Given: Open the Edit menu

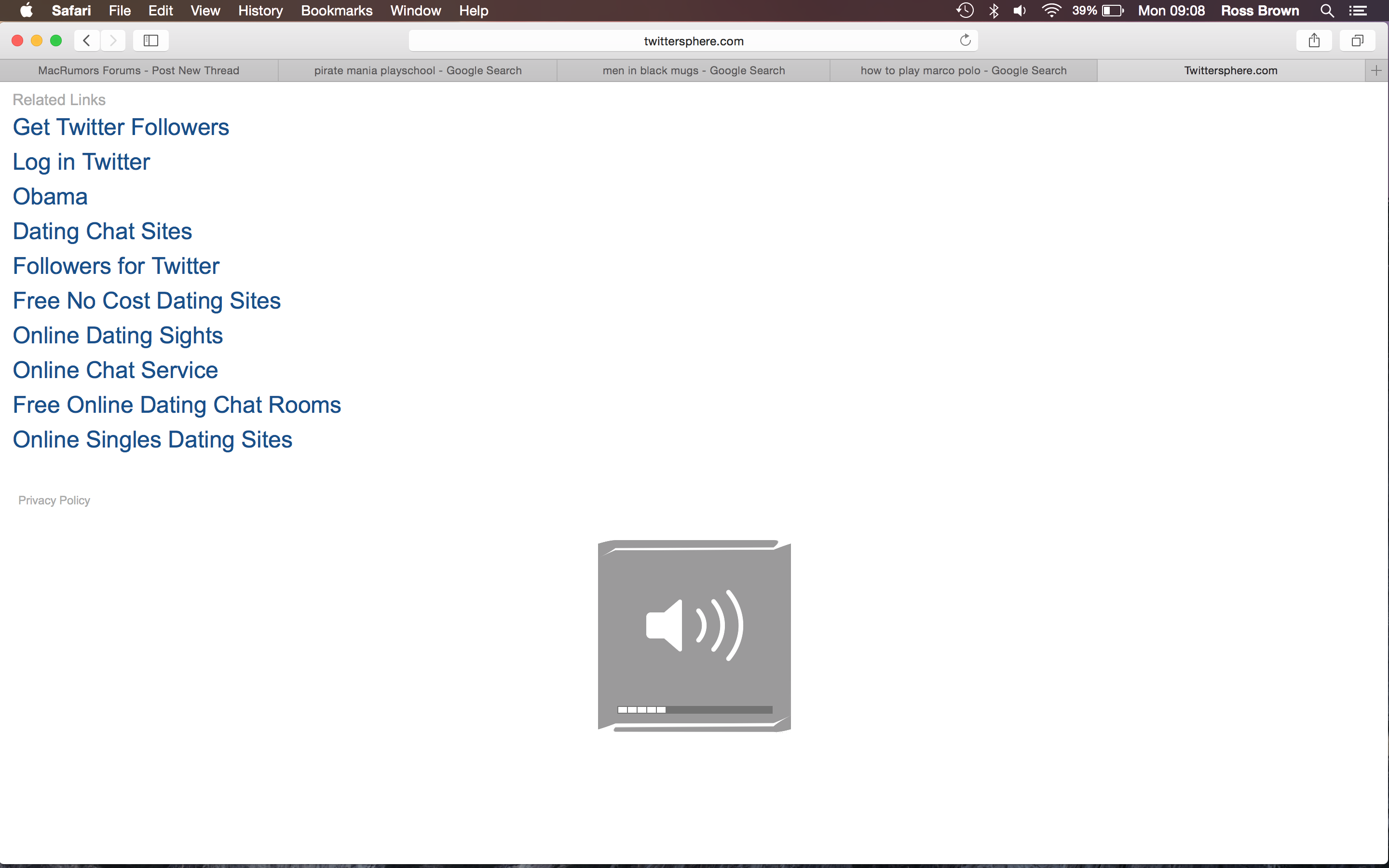Looking at the screenshot, I should coord(161,10).
